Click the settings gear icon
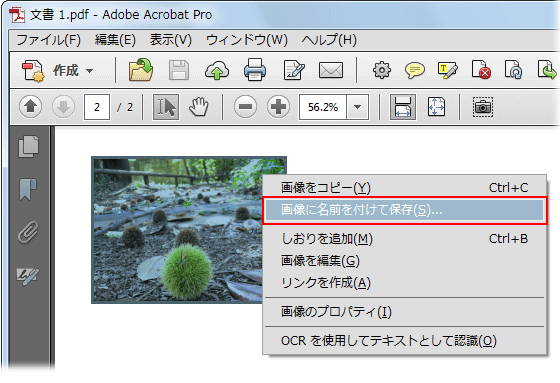This screenshot has width=560, height=383. pos(382,70)
